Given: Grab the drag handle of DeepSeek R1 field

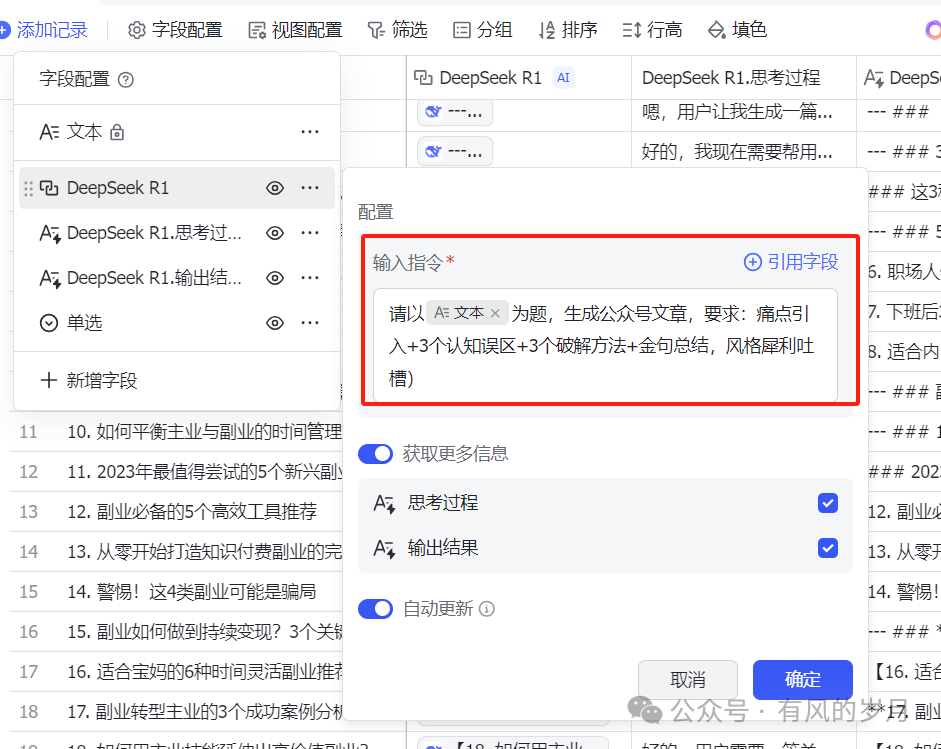Looking at the screenshot, I should pos(28,188).
